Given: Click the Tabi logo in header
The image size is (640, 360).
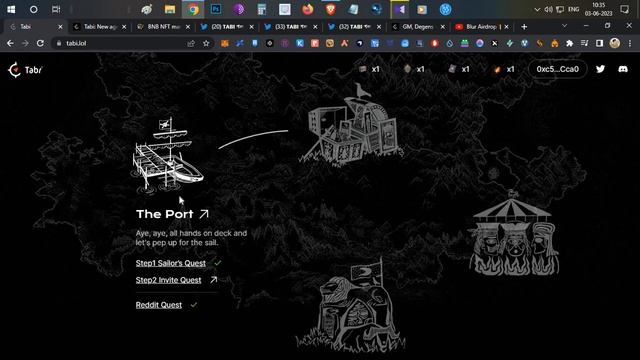Looking at the screenshot, I should pos(25,70).
